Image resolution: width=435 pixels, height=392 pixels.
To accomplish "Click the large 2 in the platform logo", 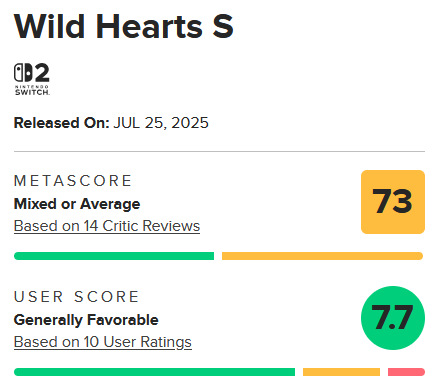I will click(42, 73).
